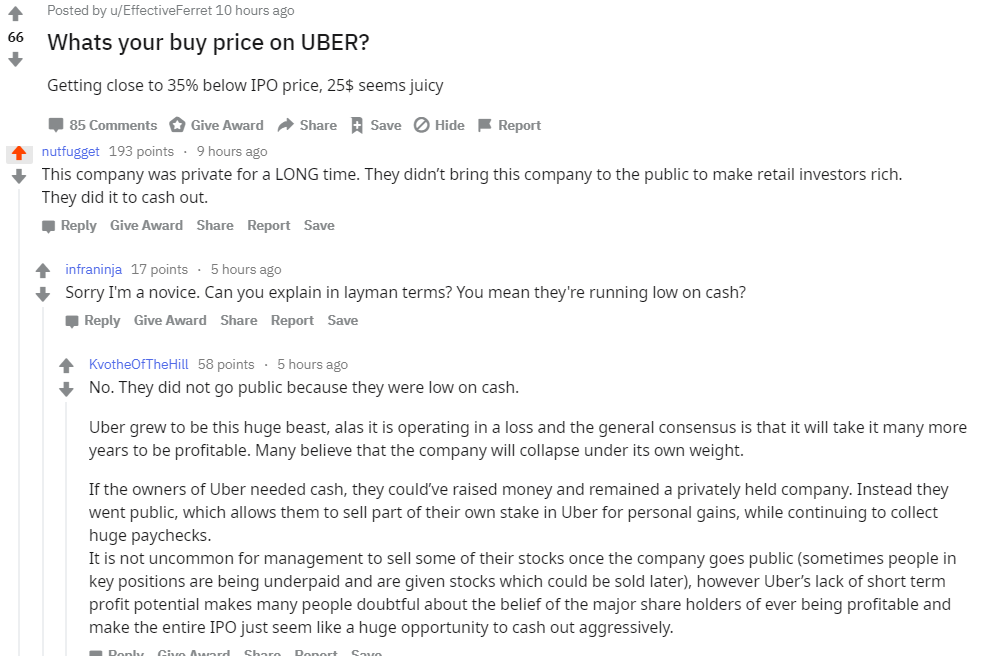Upvote the post titled Whats your buy price on UBER
Screen dimensions: 989x656
pyautogui.click(x=15, y=14)
